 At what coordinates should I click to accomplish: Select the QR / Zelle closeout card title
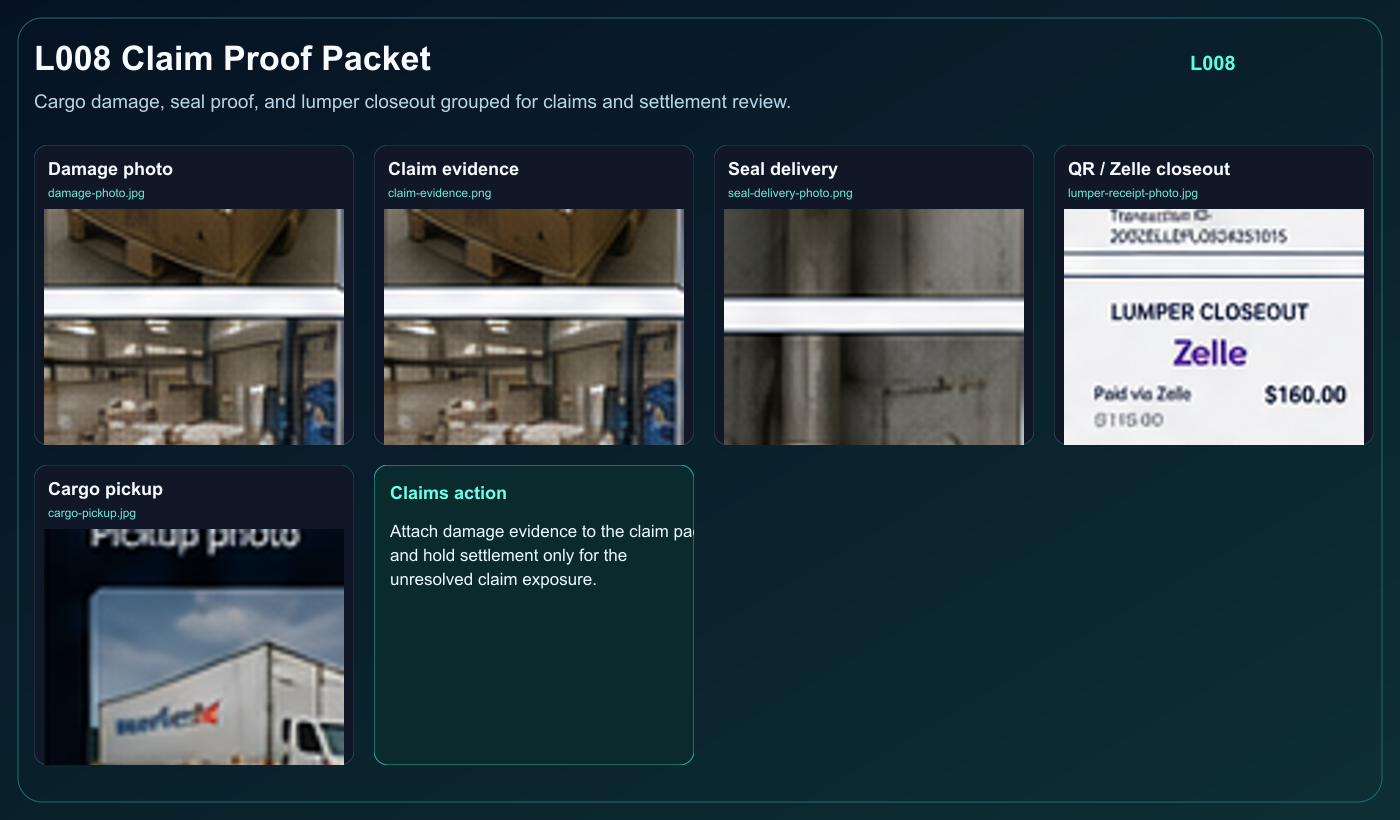click(1149, 169)
